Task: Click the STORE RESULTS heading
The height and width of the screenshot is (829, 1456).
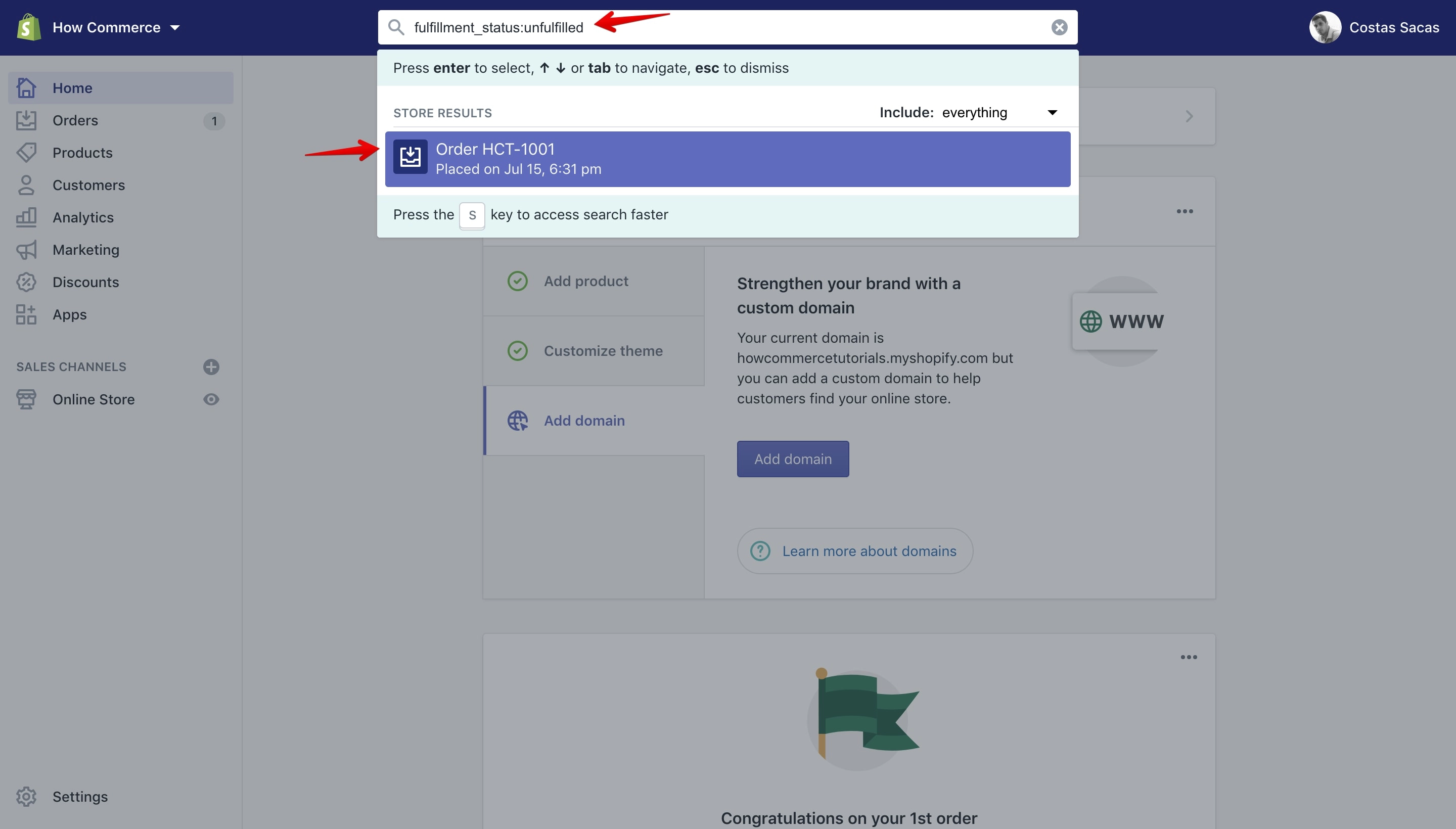Action: pos(442,113)
